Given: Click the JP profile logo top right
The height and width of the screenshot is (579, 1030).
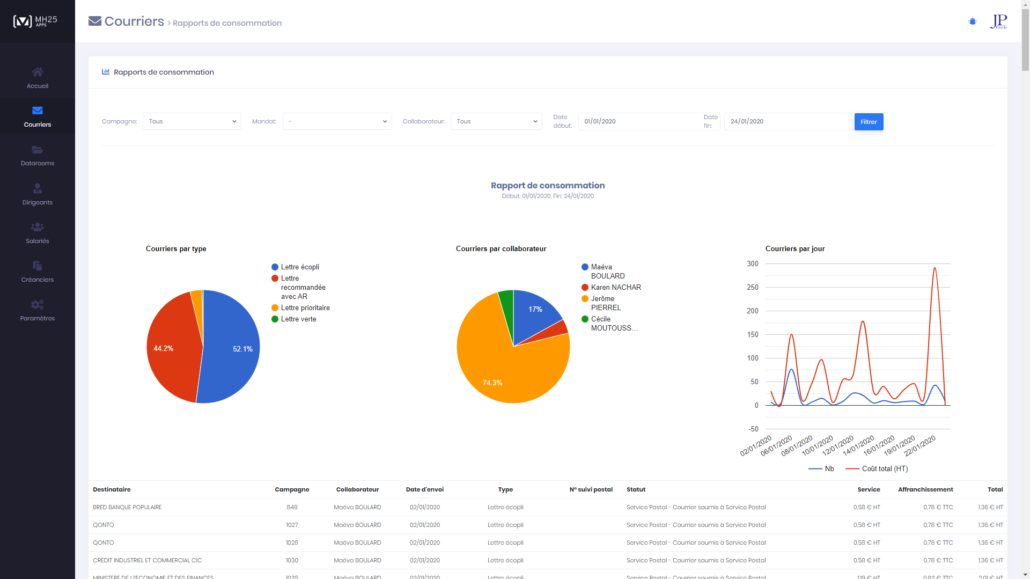Looking at the screenshot, I should 998,21.
